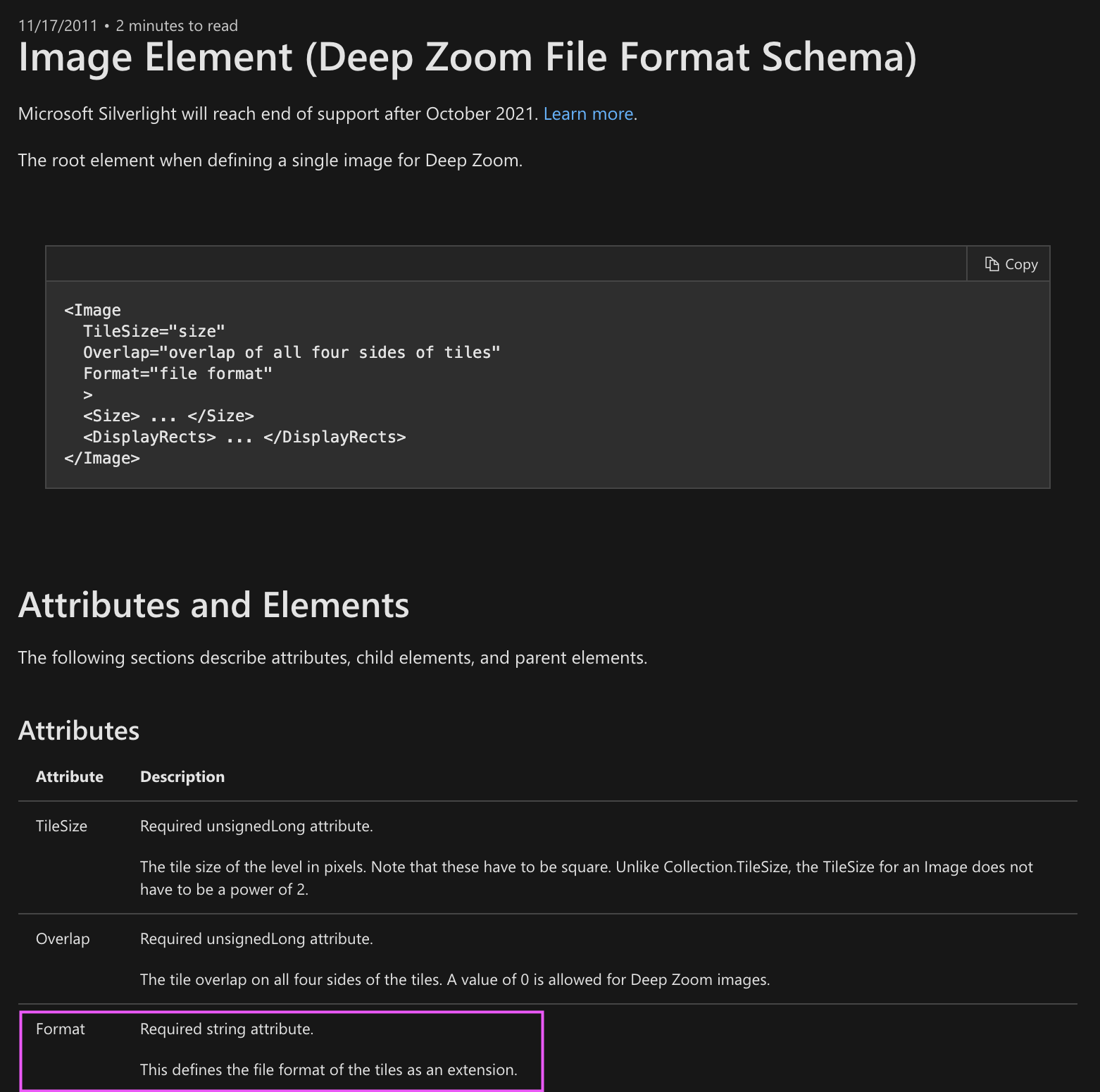The width and height of the screenshot is (1100, 1092).
Task: Click the <Size> code line
Action: [168, 416]
